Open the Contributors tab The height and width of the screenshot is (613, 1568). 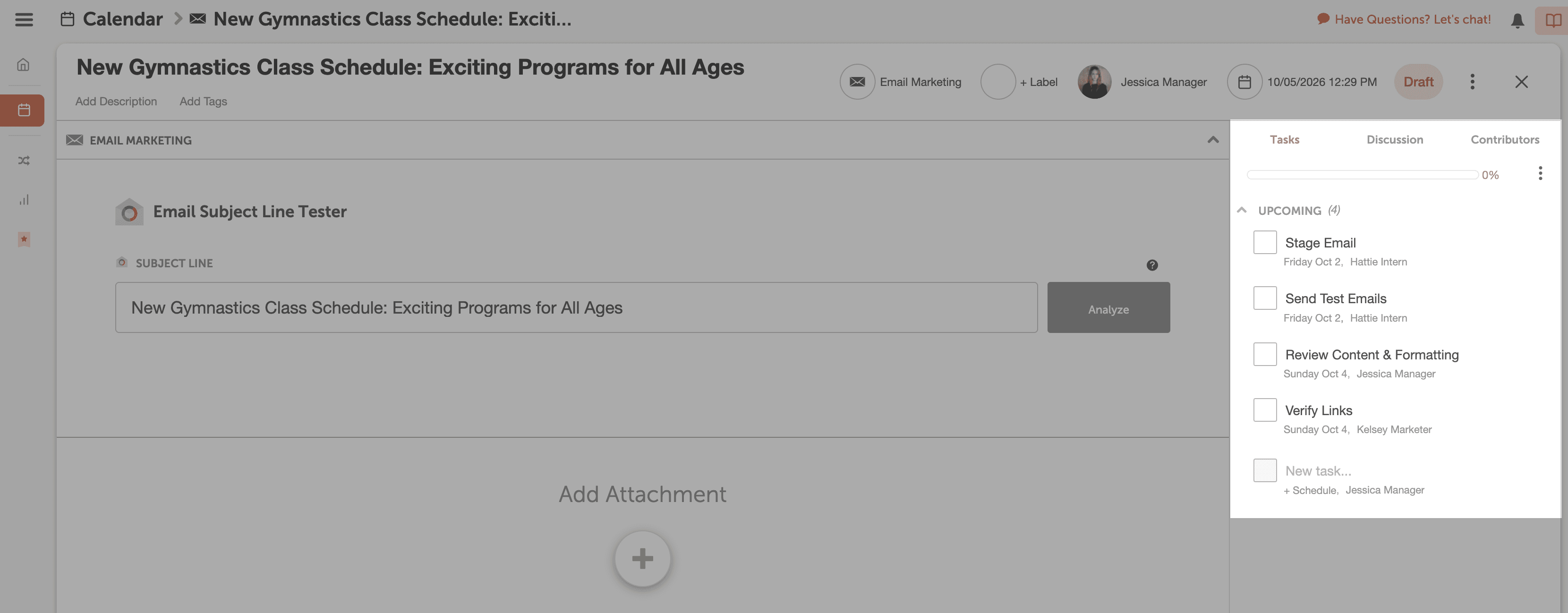tap(1504, 139)
